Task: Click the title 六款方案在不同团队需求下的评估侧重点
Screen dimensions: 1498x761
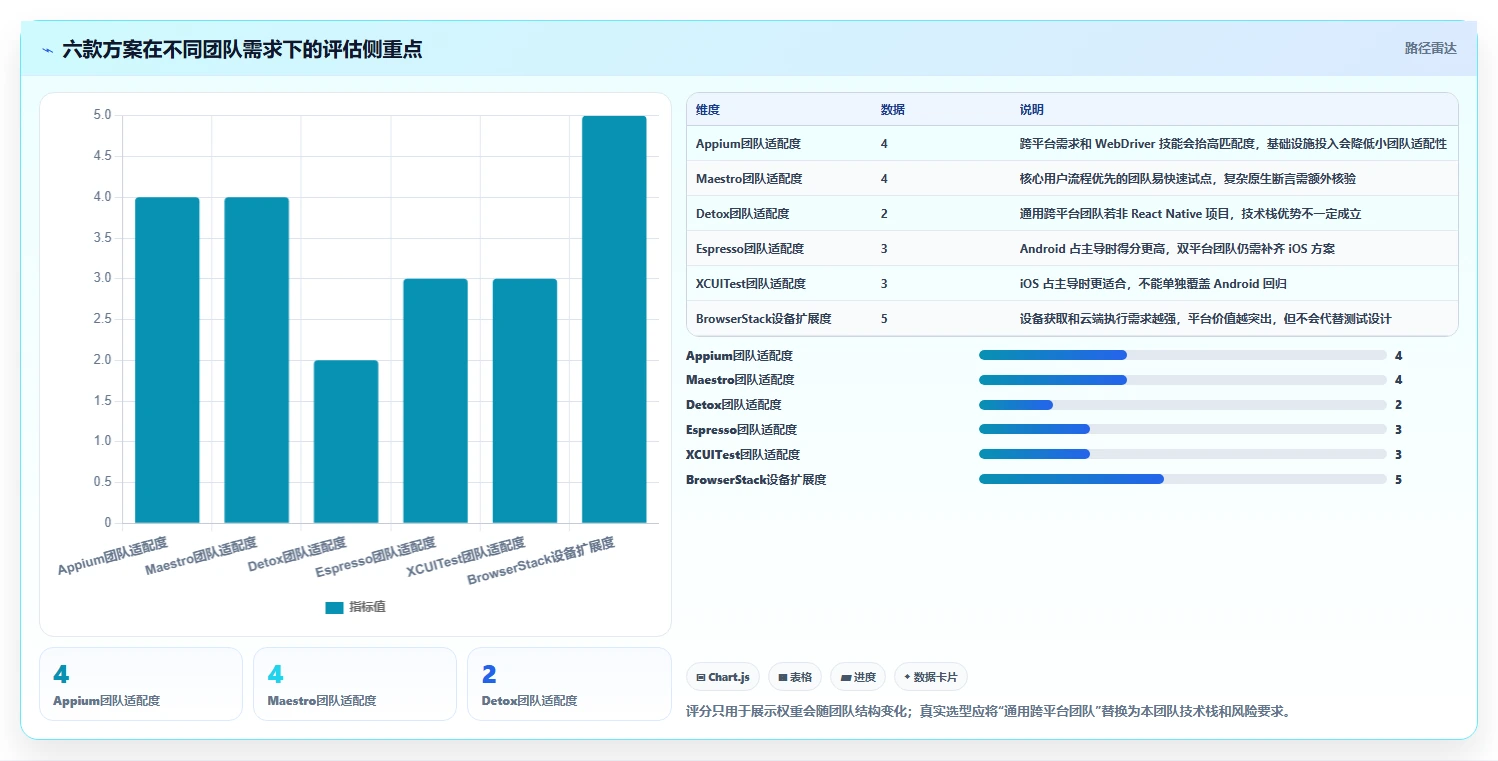Action: (x=242, y=49)
